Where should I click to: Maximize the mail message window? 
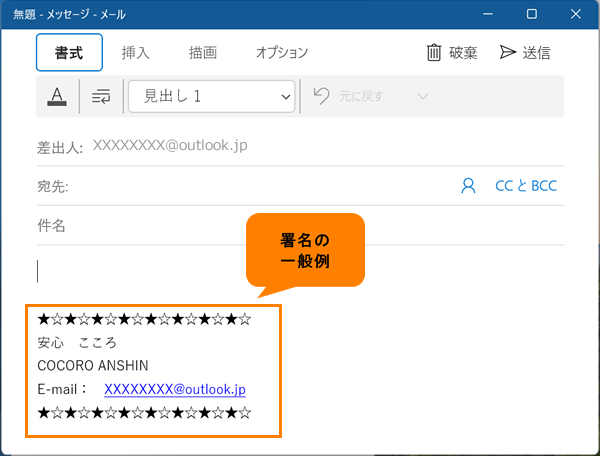coord(531,14)
